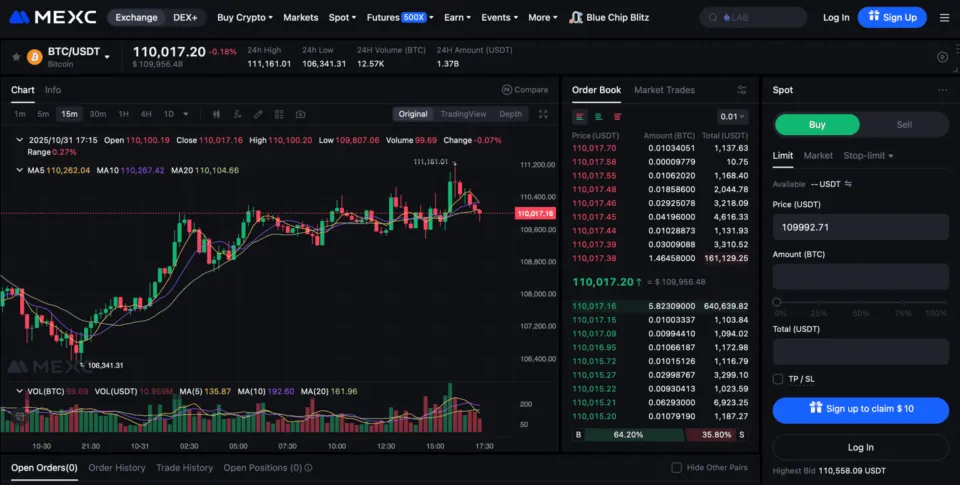Click the amount percentage slider handle
This screenshot has width=960, height=485.
(776, 302)
